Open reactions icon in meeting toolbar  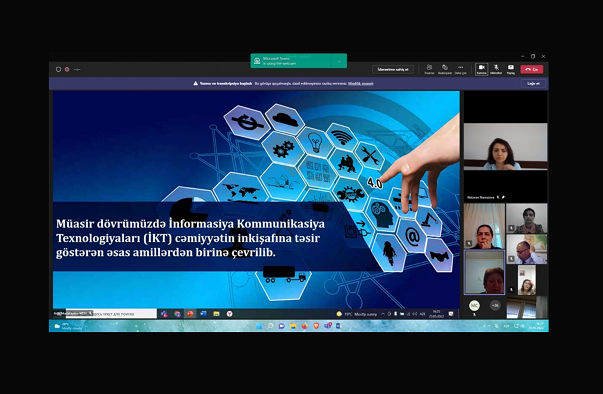[445, 69]
